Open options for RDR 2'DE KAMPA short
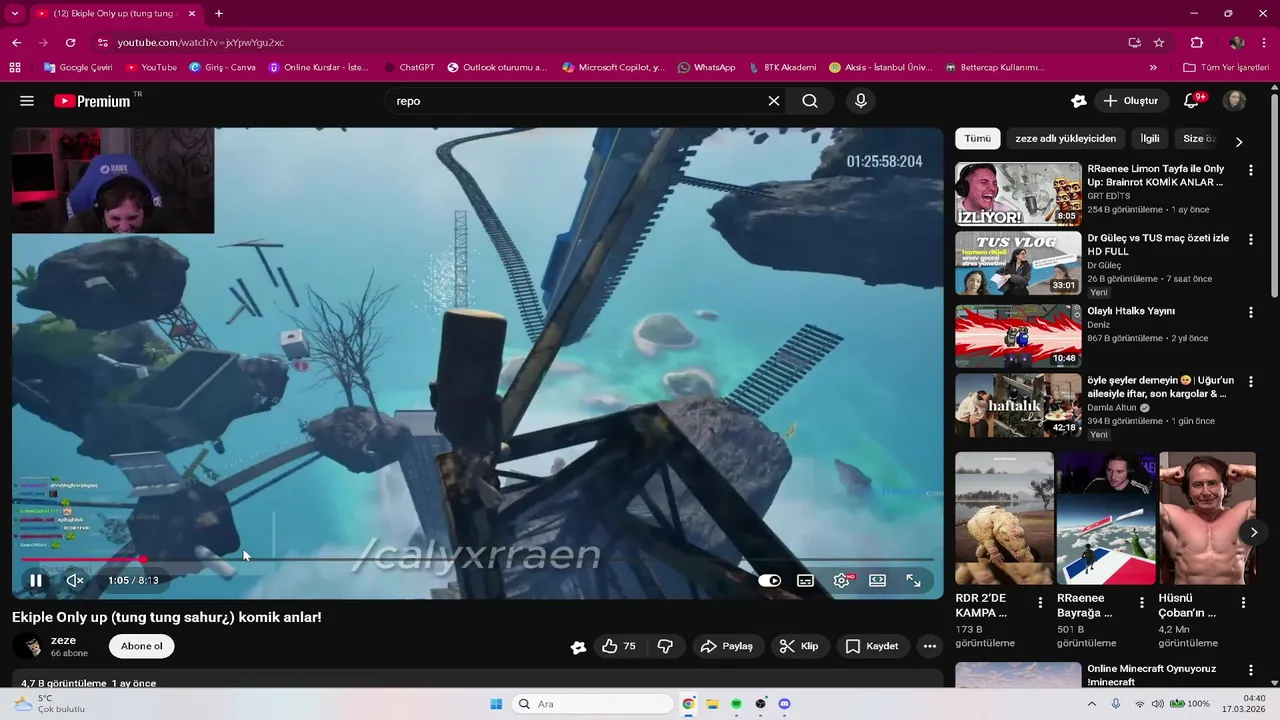 [x=1040, y=603]
